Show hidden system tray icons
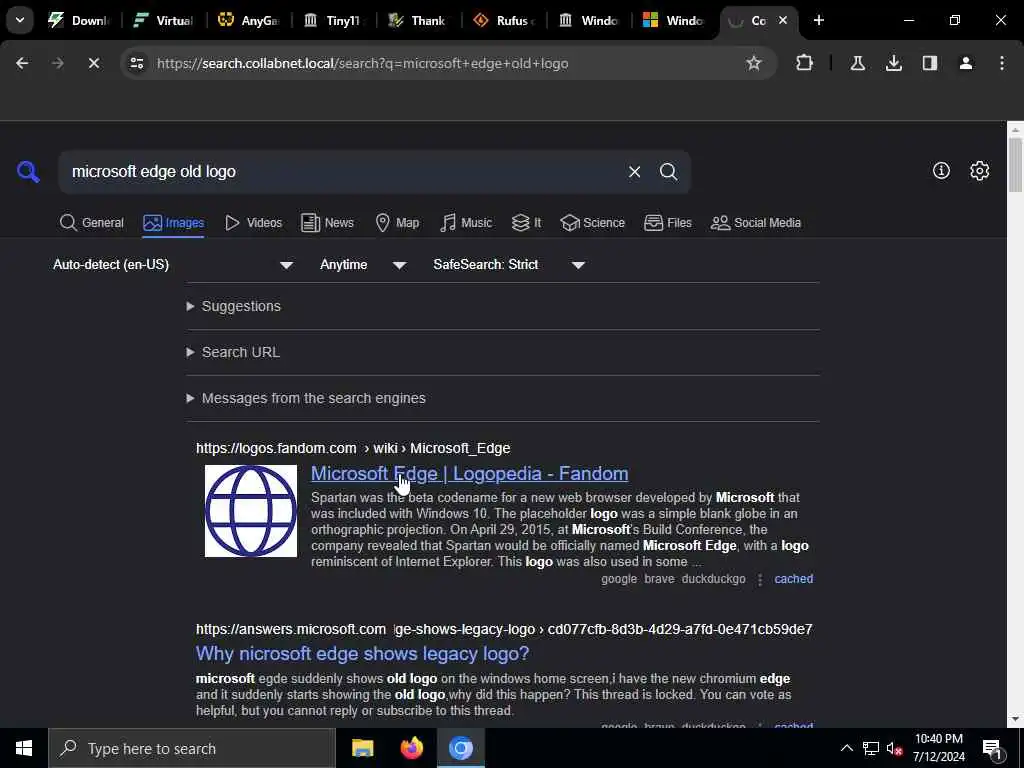The width and height of the screenshot is (1024, 768). [846, 748]
